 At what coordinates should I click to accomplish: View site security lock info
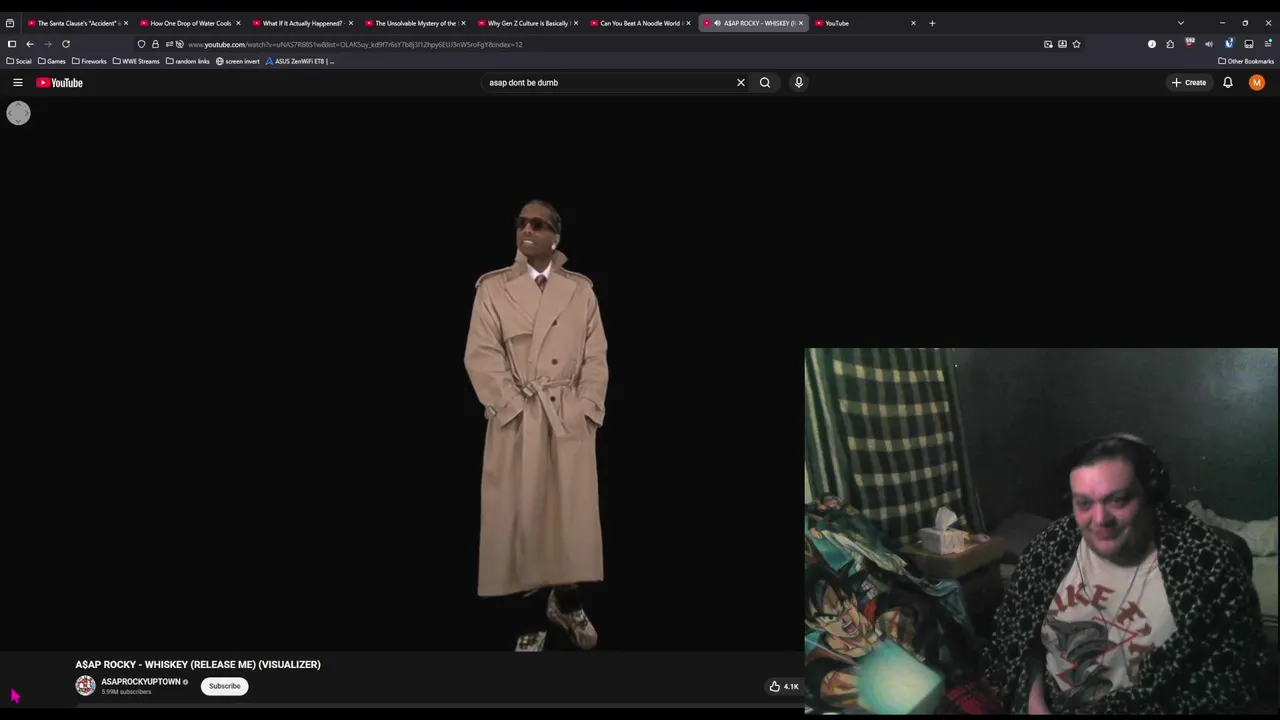pyautogui.click(x=155, y=44)
